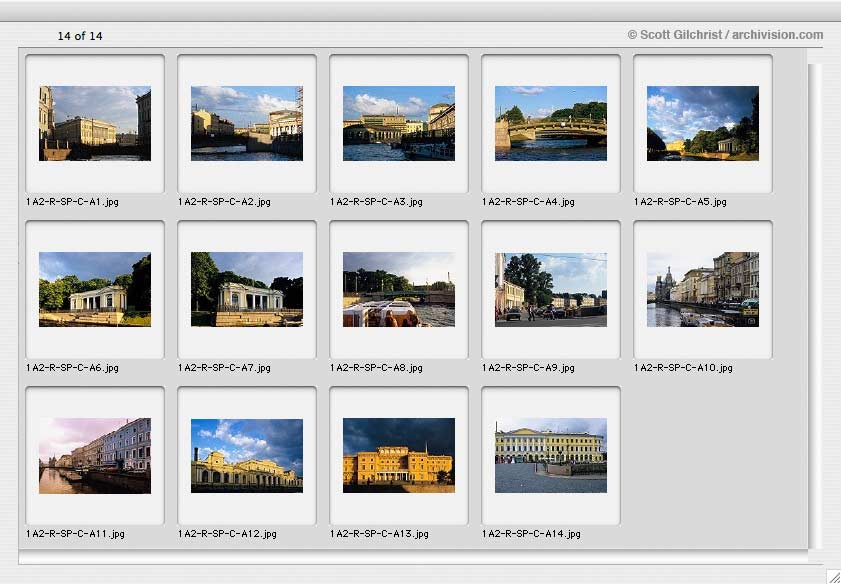
Task: Click the filename label 1A2-R-SP-C-A1.jpg
Action: [72, 202]
